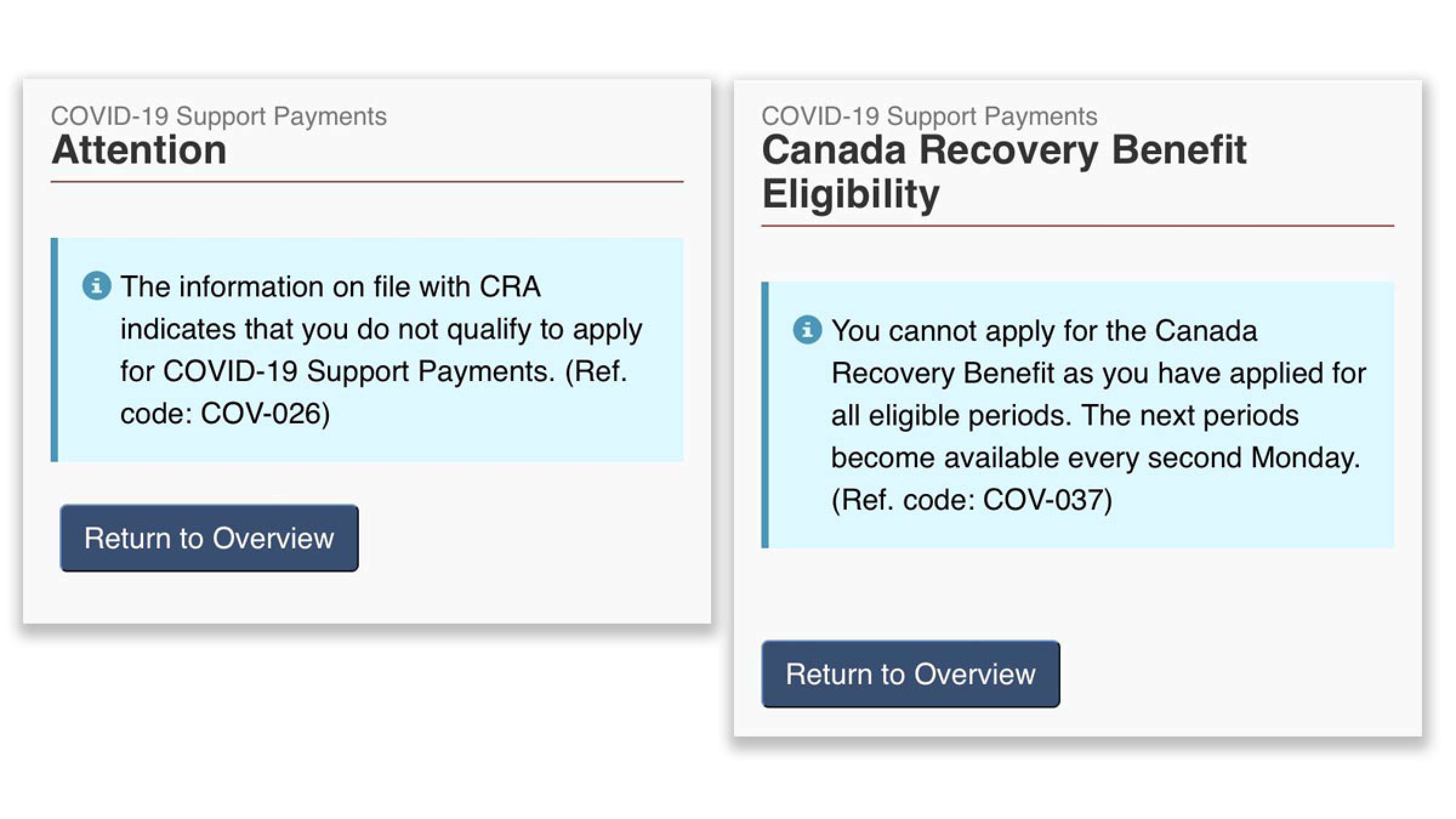The height and width of the screenshot is (819, 1456).
Task: Click the info icon in the Attention panel
Action: pos(96,286)
